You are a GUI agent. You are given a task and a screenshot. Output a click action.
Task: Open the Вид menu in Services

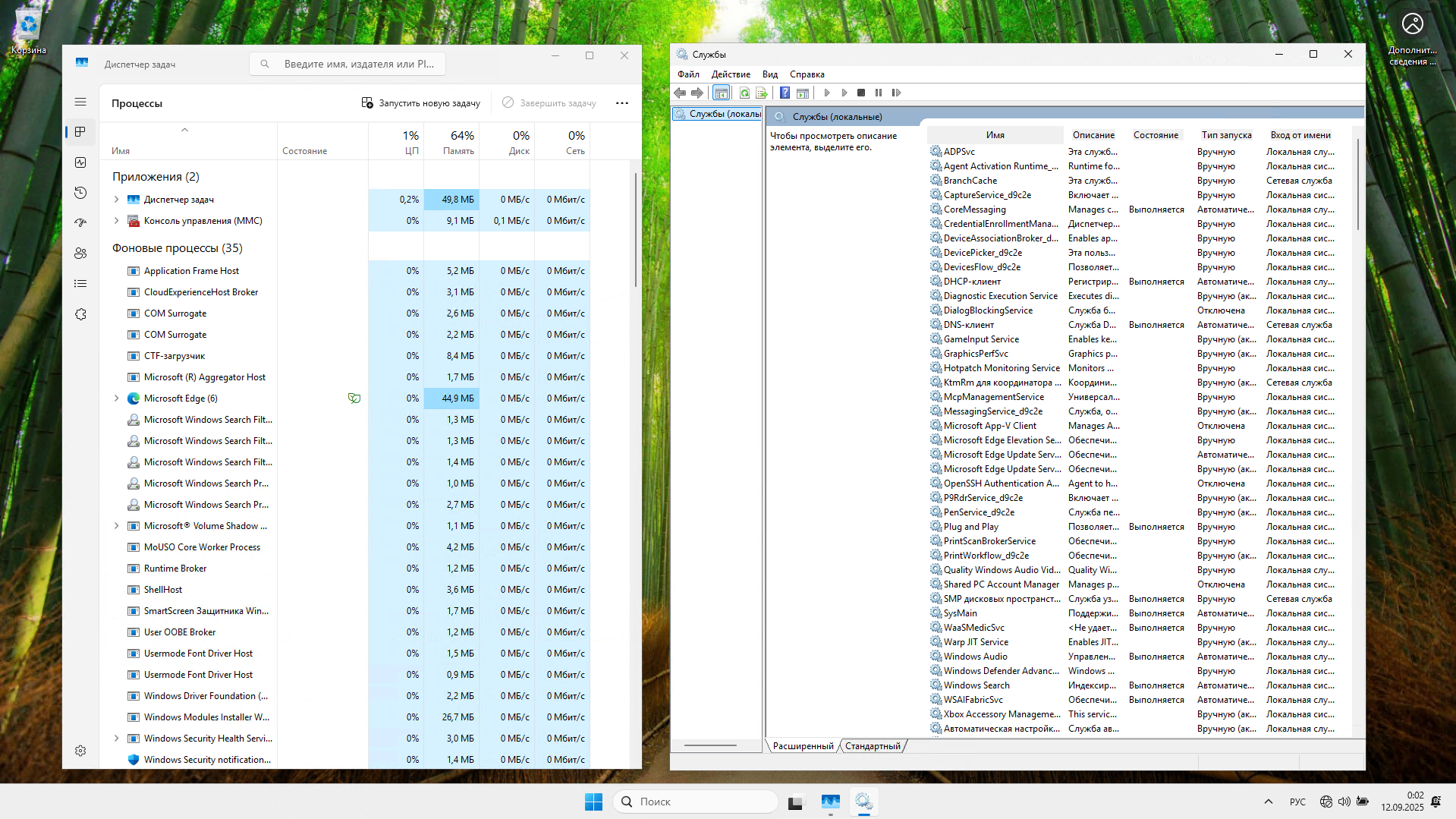click(x=770, y=74)
